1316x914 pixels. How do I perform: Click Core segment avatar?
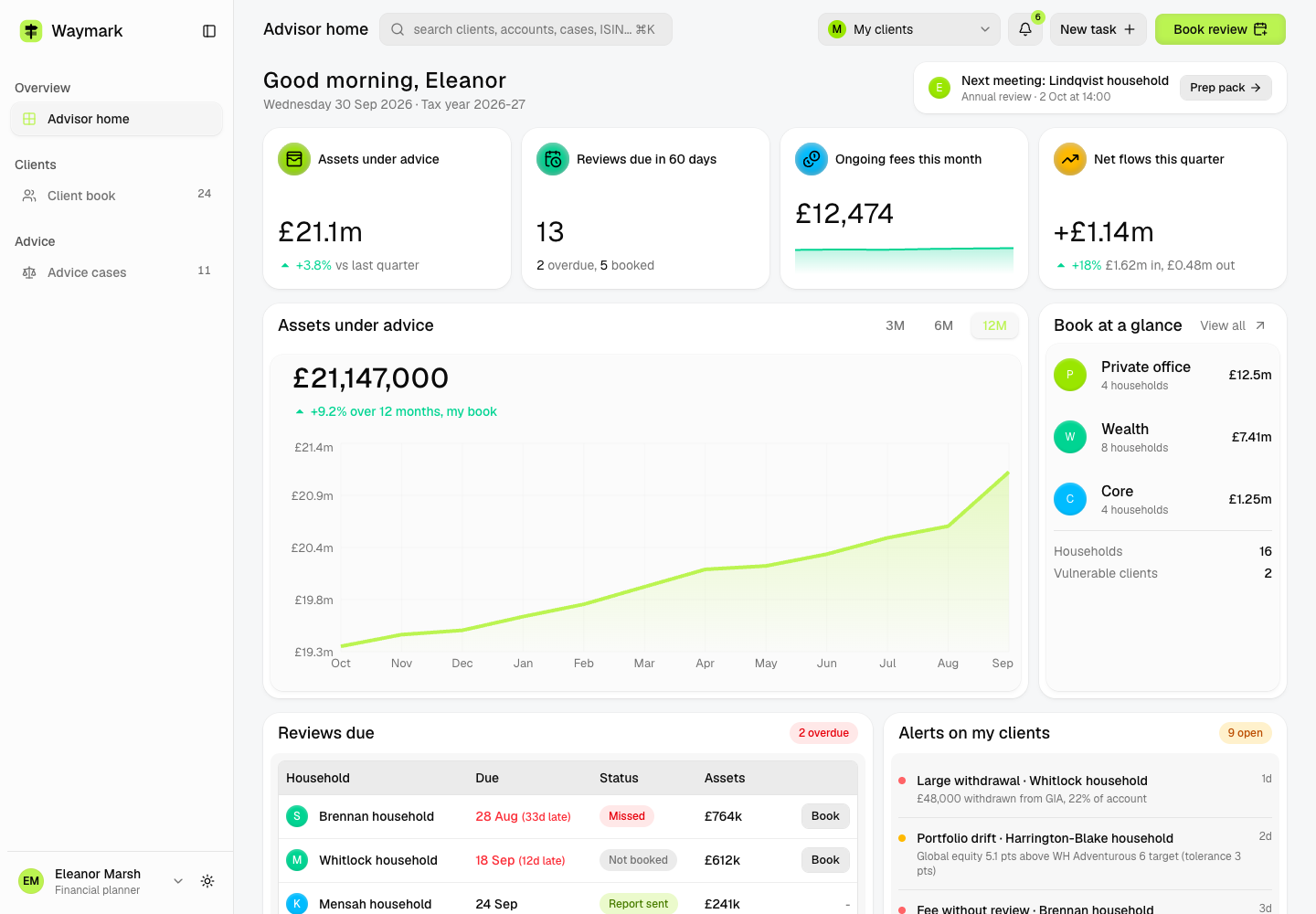[x=1070, y=499]
